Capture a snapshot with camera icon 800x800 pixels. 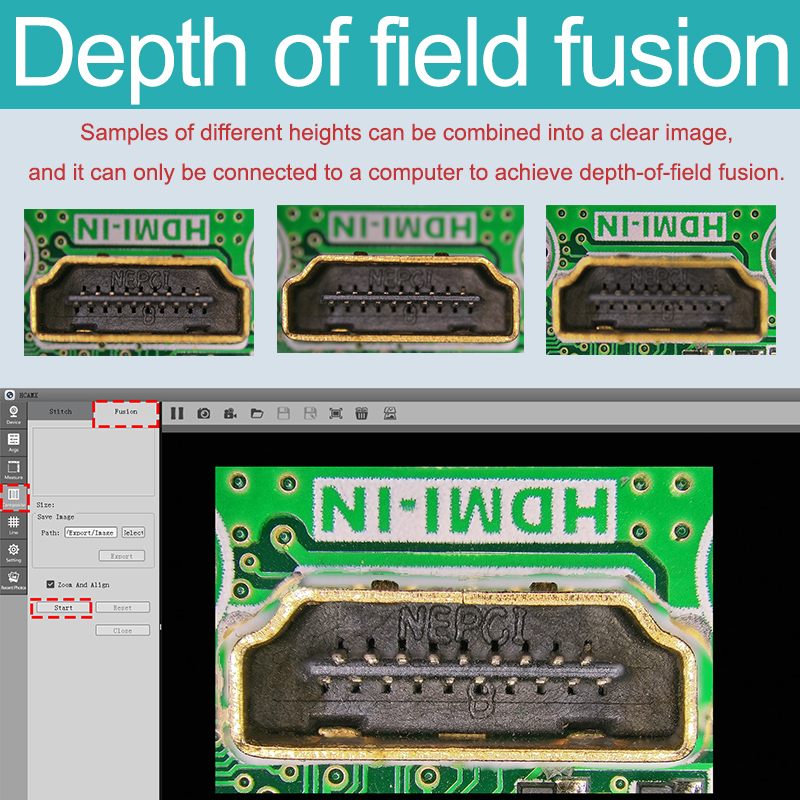click(204, 413)
